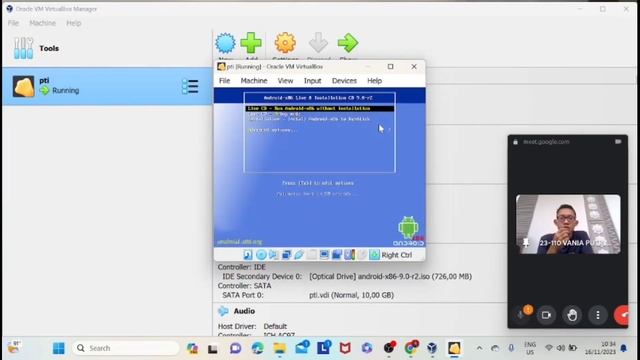Open the Mail app in the taskbar

[302, 348]
